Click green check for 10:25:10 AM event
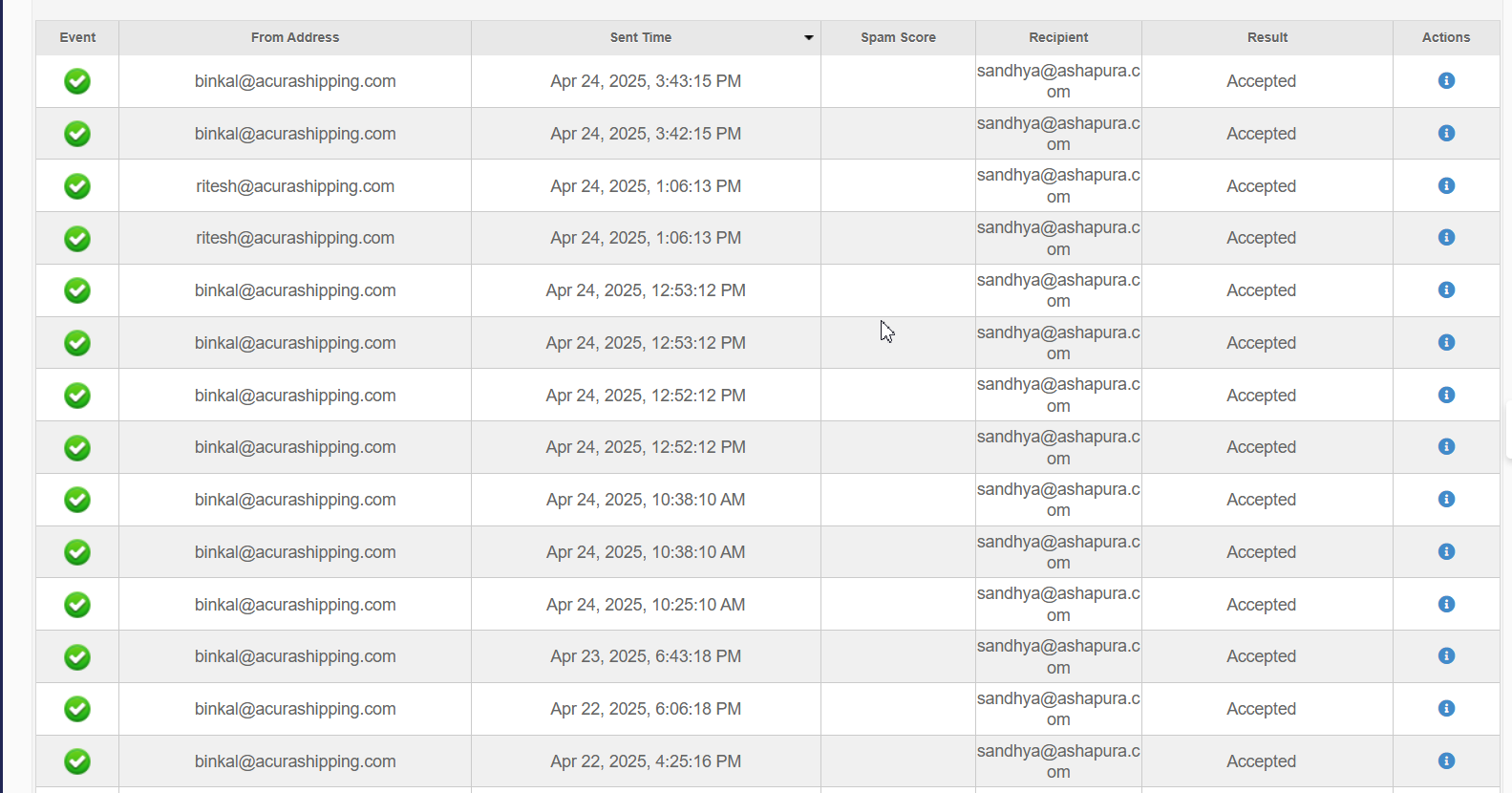The height and width of the screenshot is (793, 1512). tap(77, 605)
